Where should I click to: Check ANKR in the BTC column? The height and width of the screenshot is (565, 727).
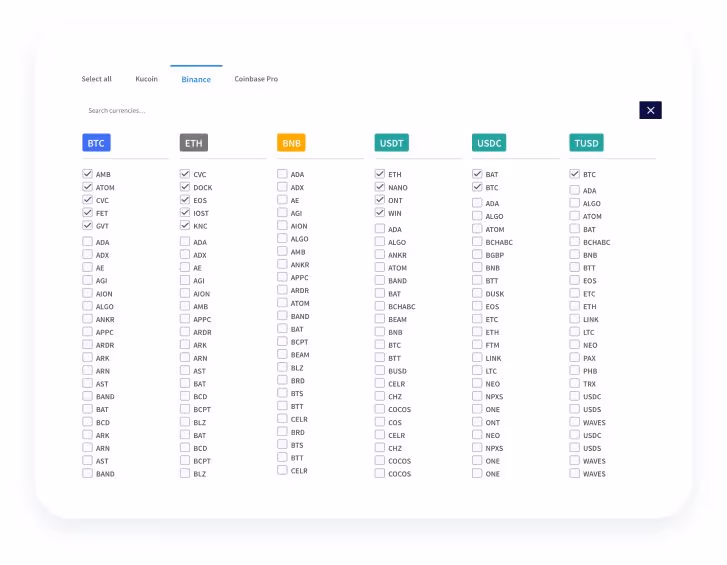tap(88, 319)
